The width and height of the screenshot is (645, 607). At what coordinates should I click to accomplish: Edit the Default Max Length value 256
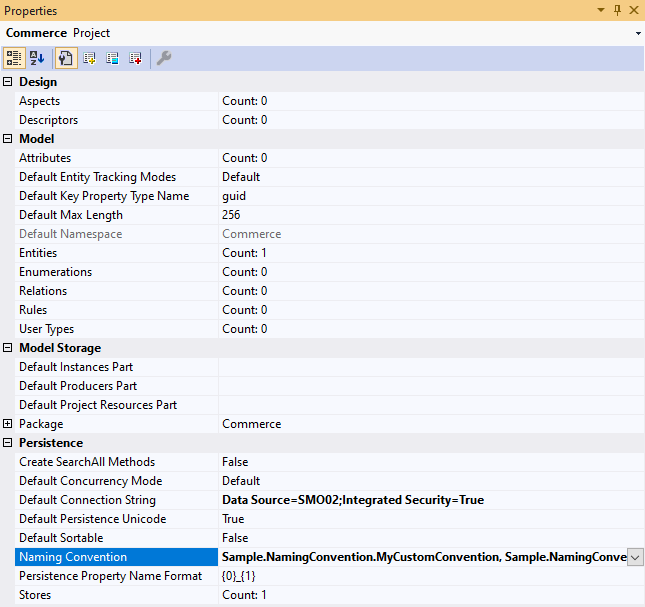tap(231, 215)
